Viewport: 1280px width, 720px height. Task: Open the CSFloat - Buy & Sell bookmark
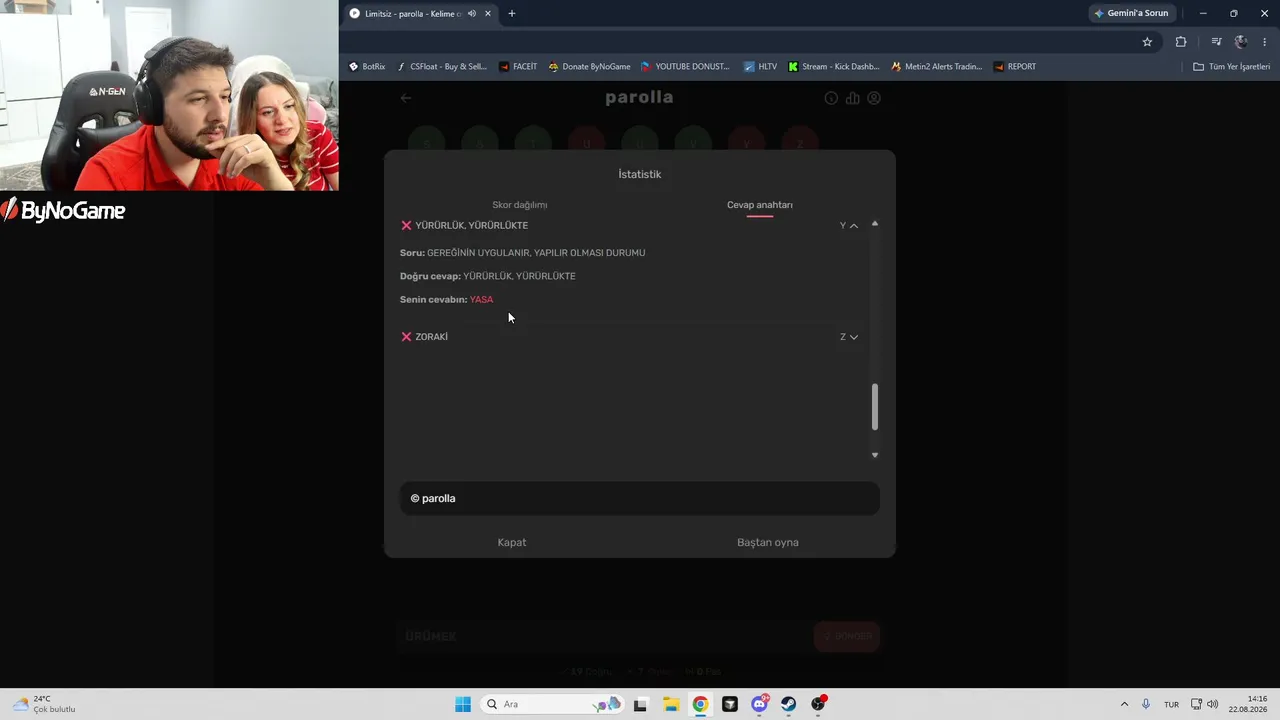click(442, 67)
